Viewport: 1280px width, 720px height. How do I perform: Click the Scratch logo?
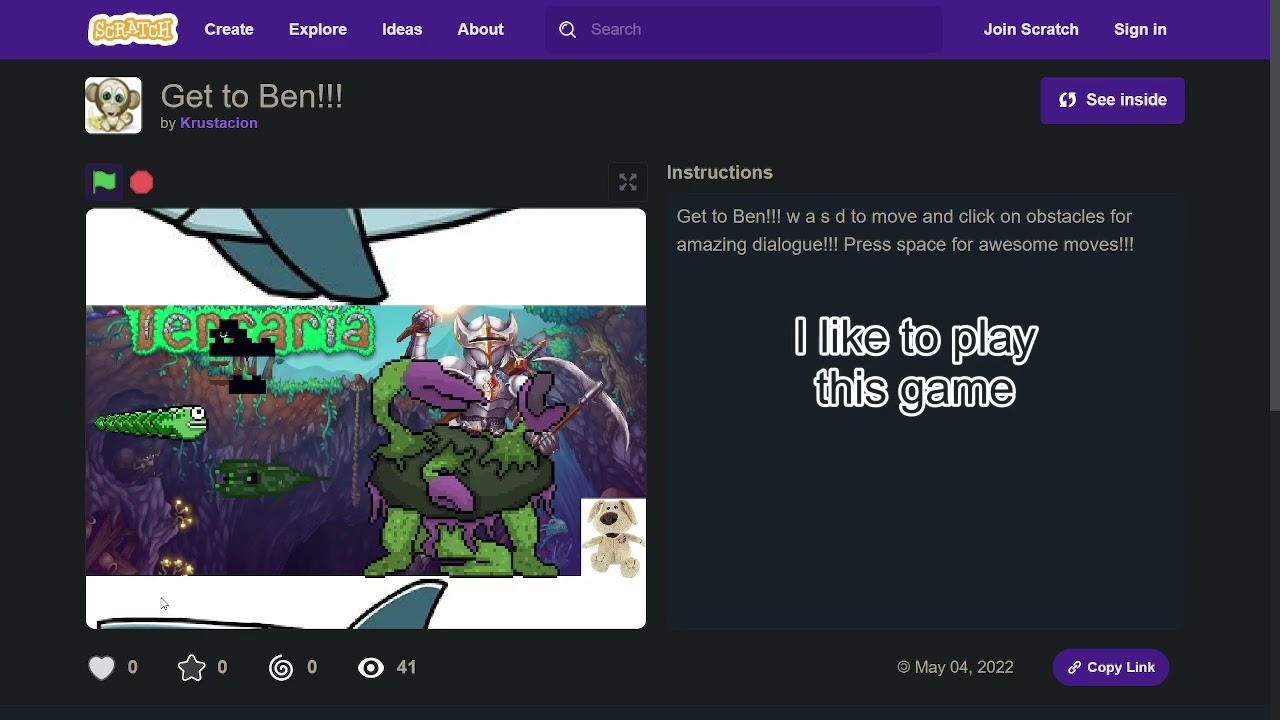pos(133,30)
